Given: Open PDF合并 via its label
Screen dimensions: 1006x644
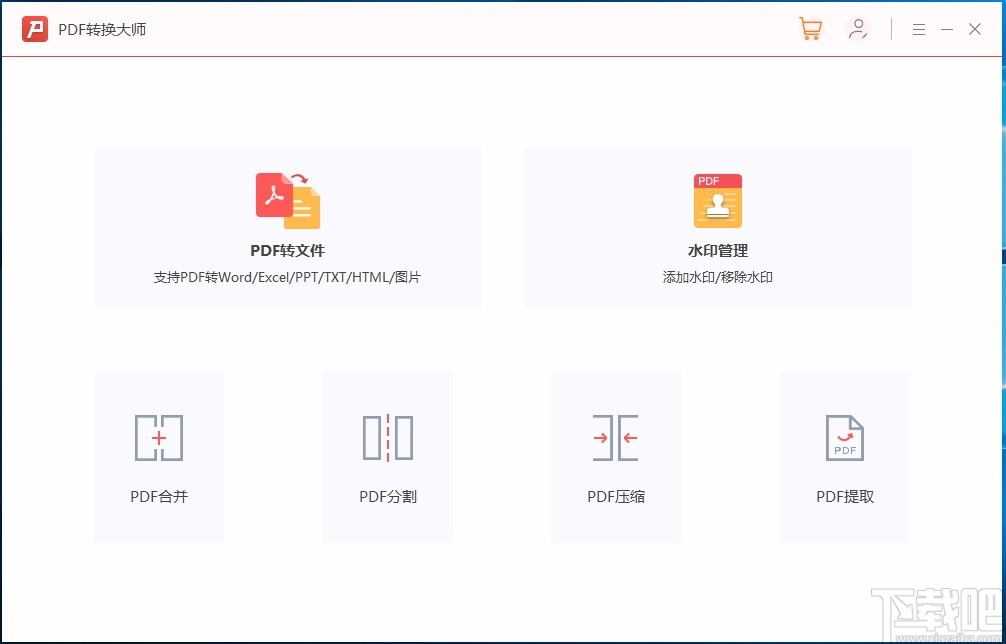Looking at the screenshot, I should pos(159,497).
